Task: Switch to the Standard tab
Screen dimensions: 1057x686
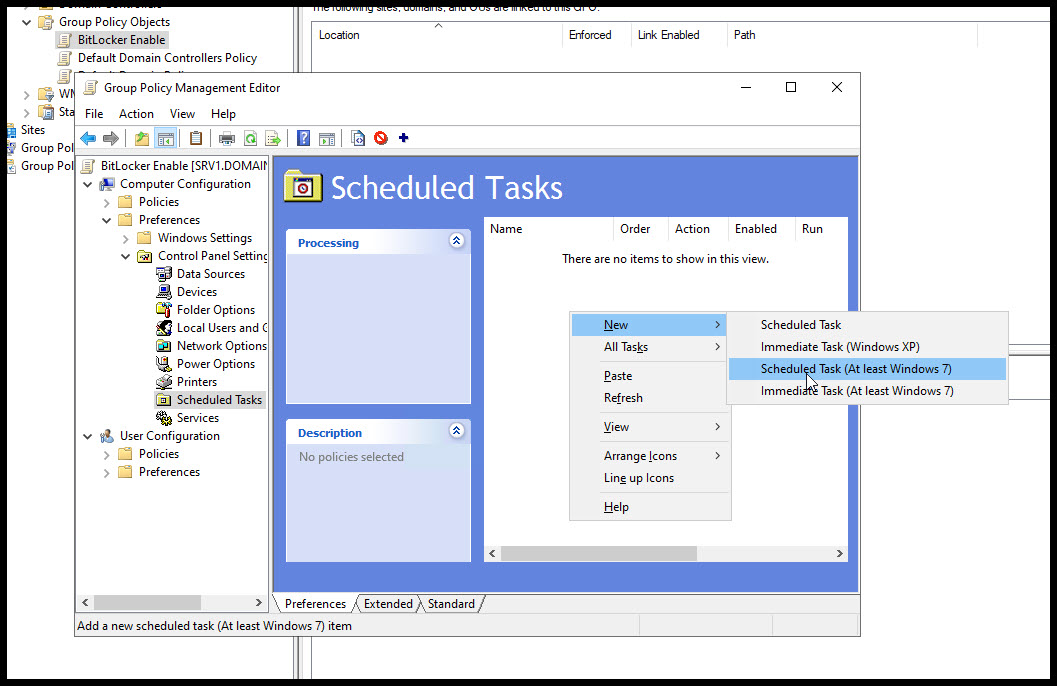Action: [x=450, y=603]
